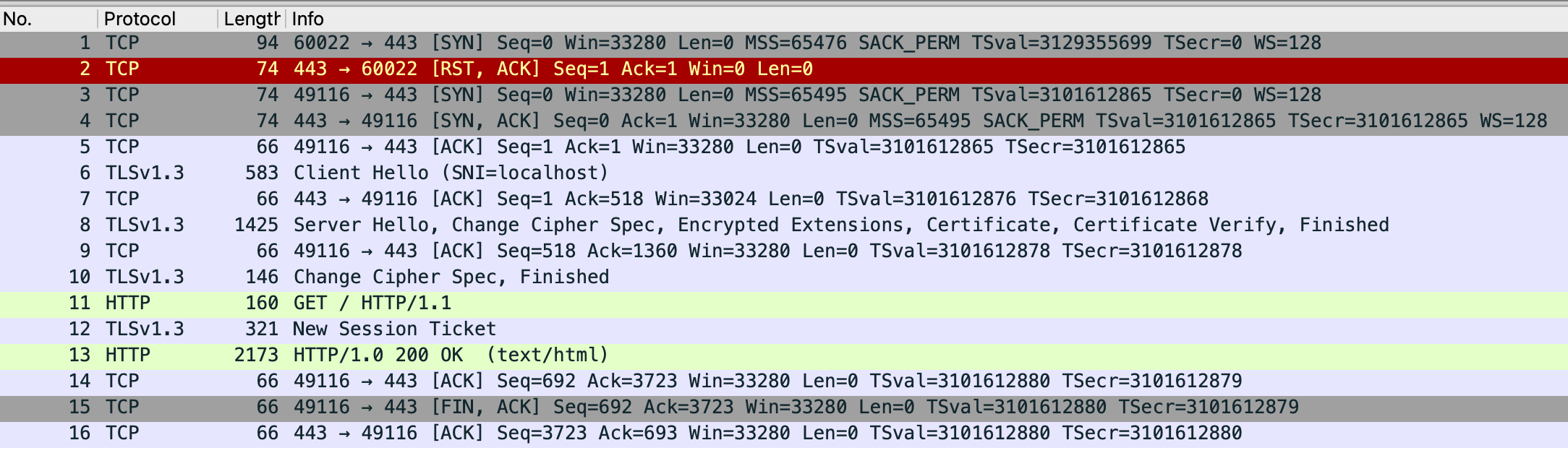1568x461 pixels.
Task: Select packet 3 SYN from port 49116
Action: point(784,96)
